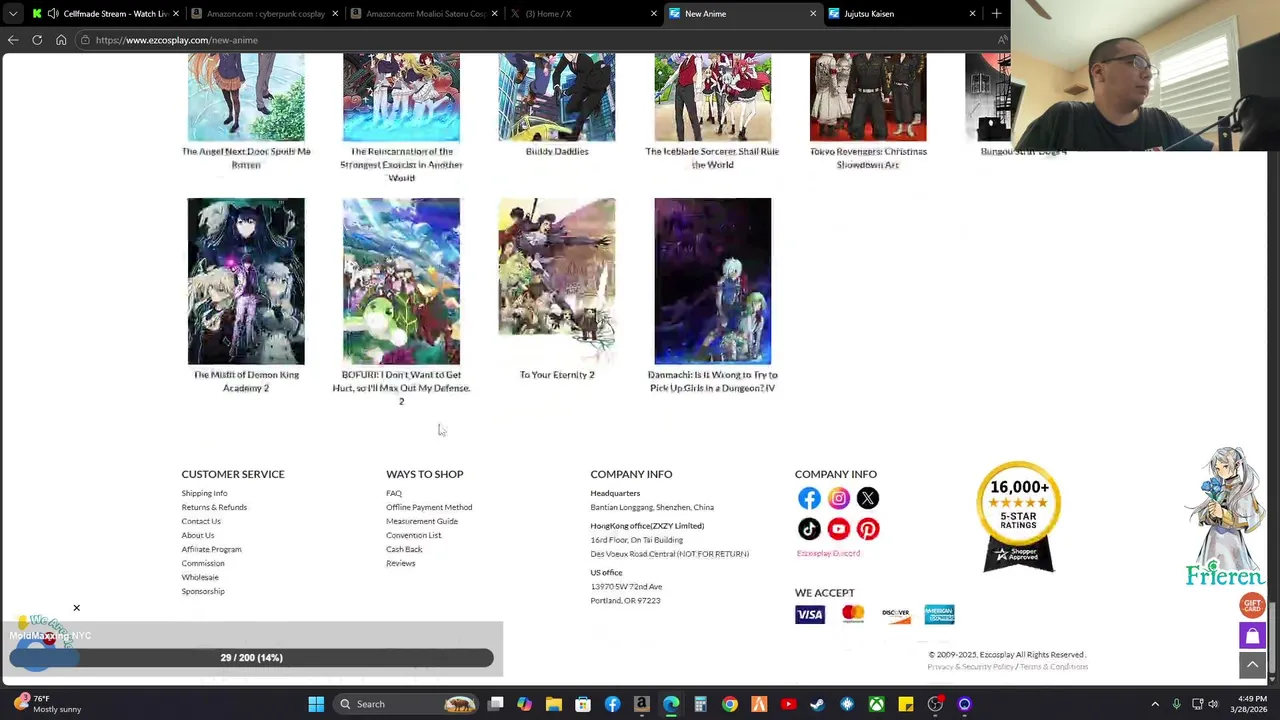Open the X social icon in footer
The image size is (1280, 720).
pyautogui.click(x=867, y=498)
